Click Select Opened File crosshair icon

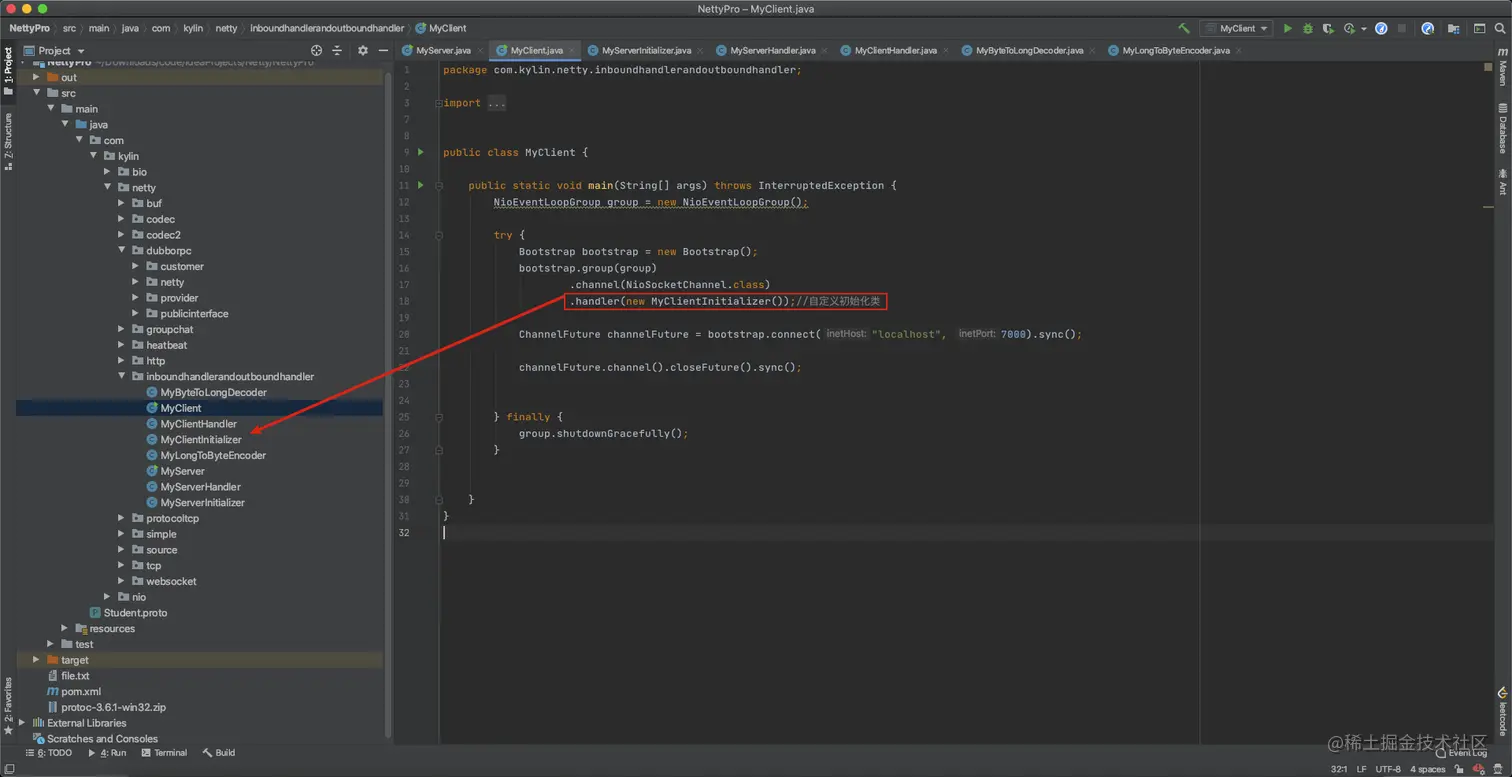(317, 50)
